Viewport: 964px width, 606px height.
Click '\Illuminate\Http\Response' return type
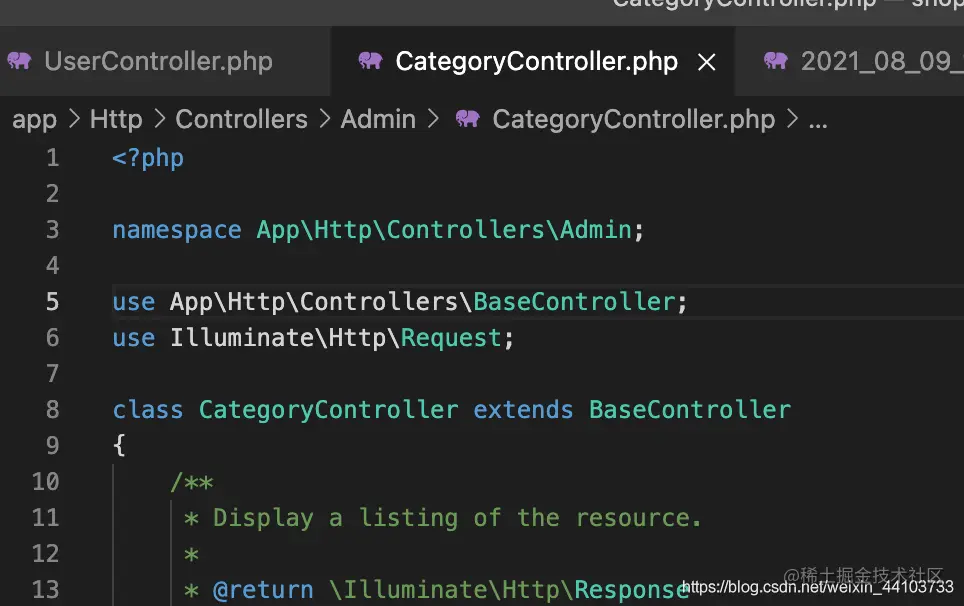coord(509,590)
